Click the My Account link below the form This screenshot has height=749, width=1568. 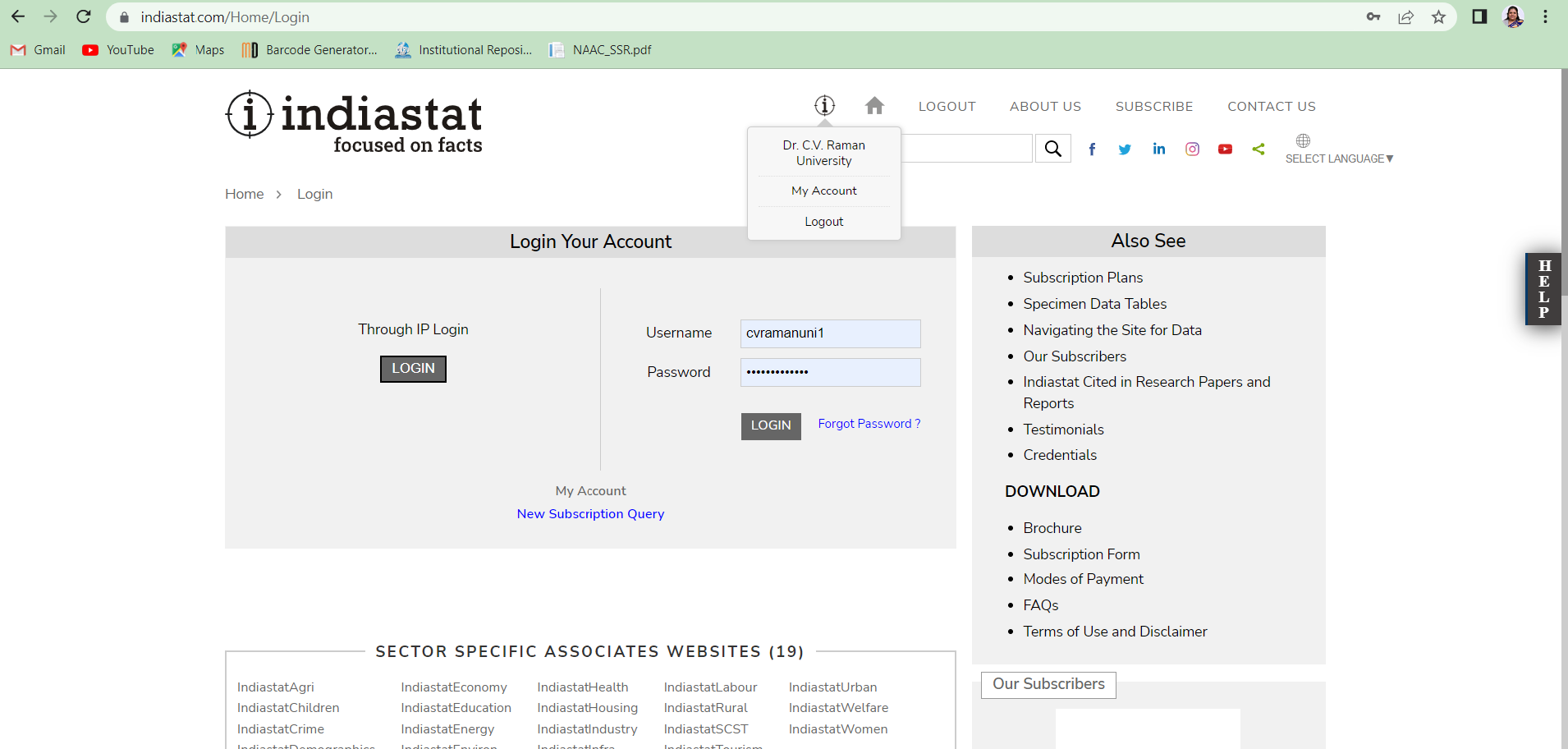point(590,491)
